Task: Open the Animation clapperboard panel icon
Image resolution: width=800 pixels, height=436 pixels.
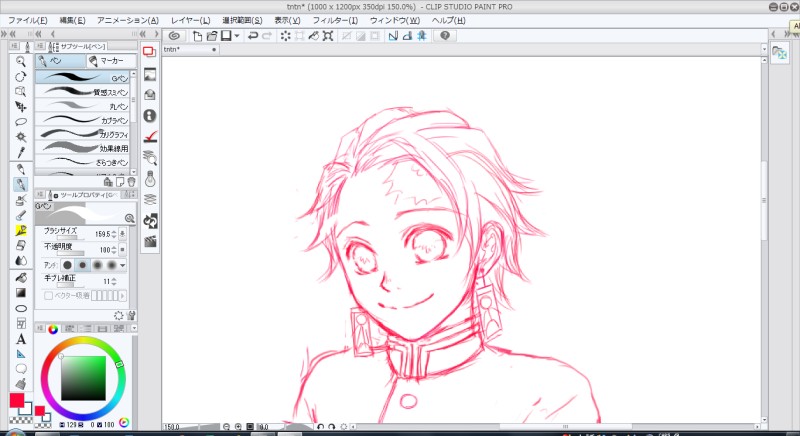Action: click(150, 241)
